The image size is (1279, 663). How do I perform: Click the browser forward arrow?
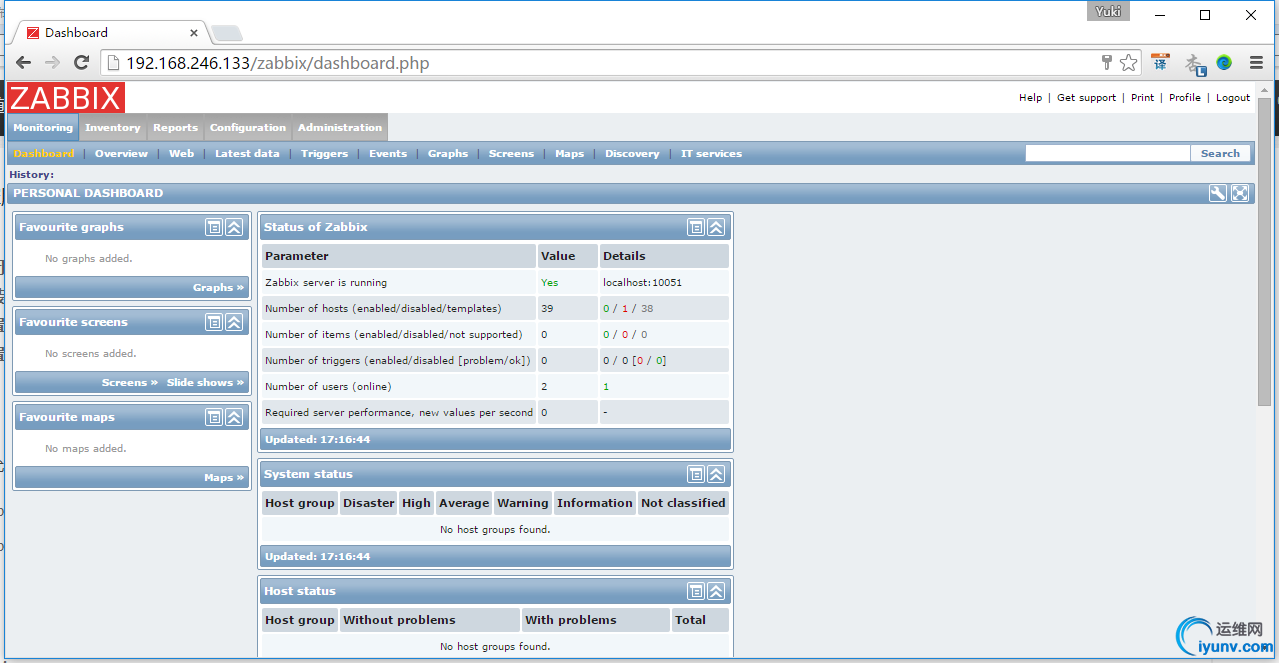(x=52, y=63)
